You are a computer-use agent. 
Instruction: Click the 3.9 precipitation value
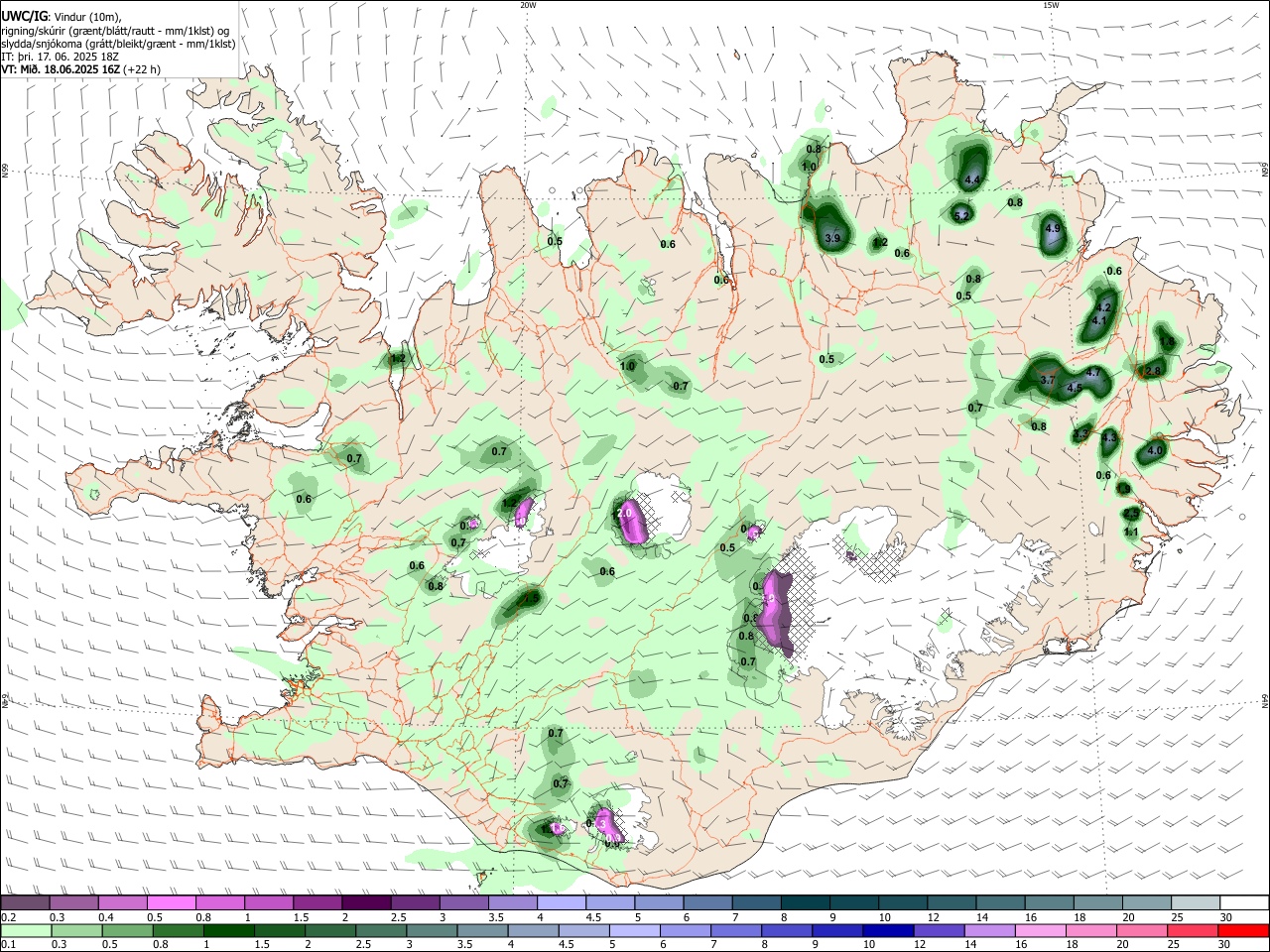(832, 238)
